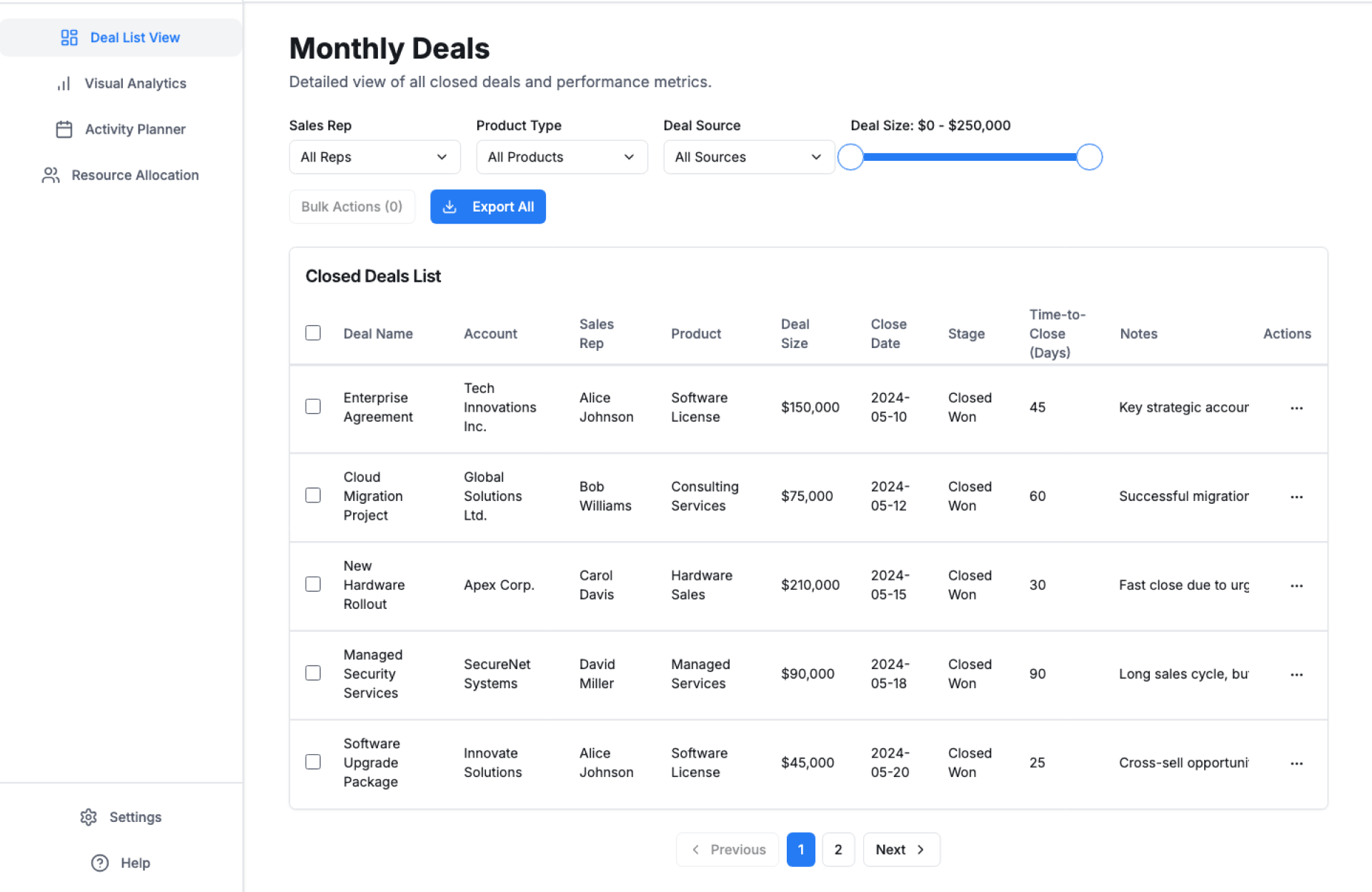Viewport: 1372px width, 892px height.
Task: Click the Settings gear icon
Action: [x=89, y=817]
